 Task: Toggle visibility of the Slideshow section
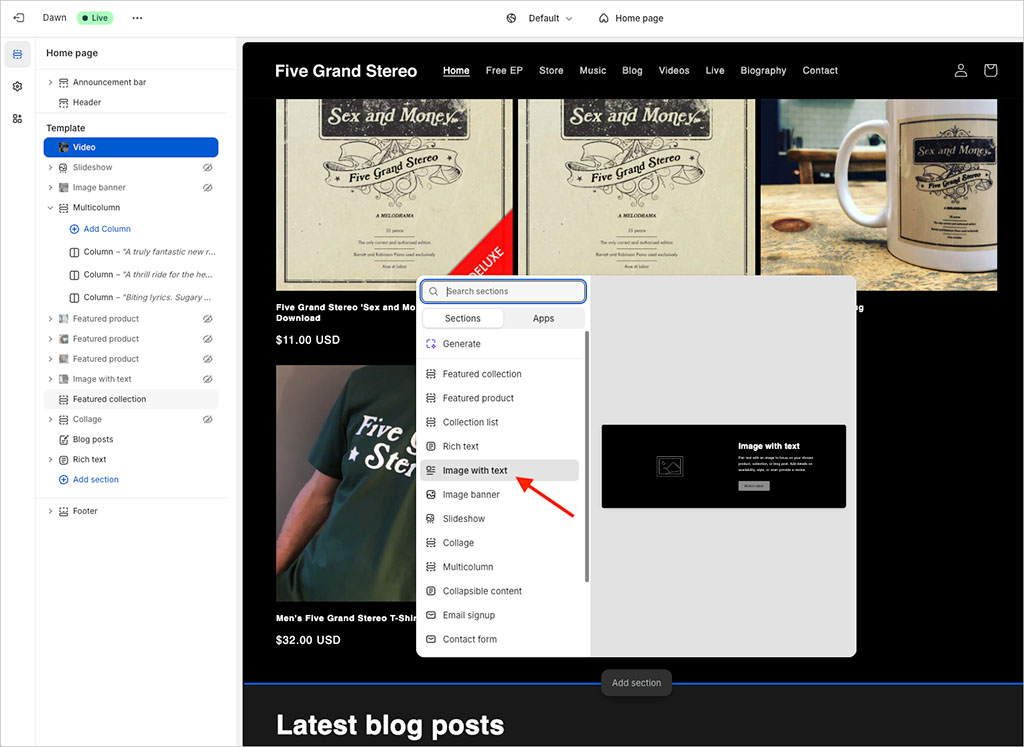coord(208,168)
